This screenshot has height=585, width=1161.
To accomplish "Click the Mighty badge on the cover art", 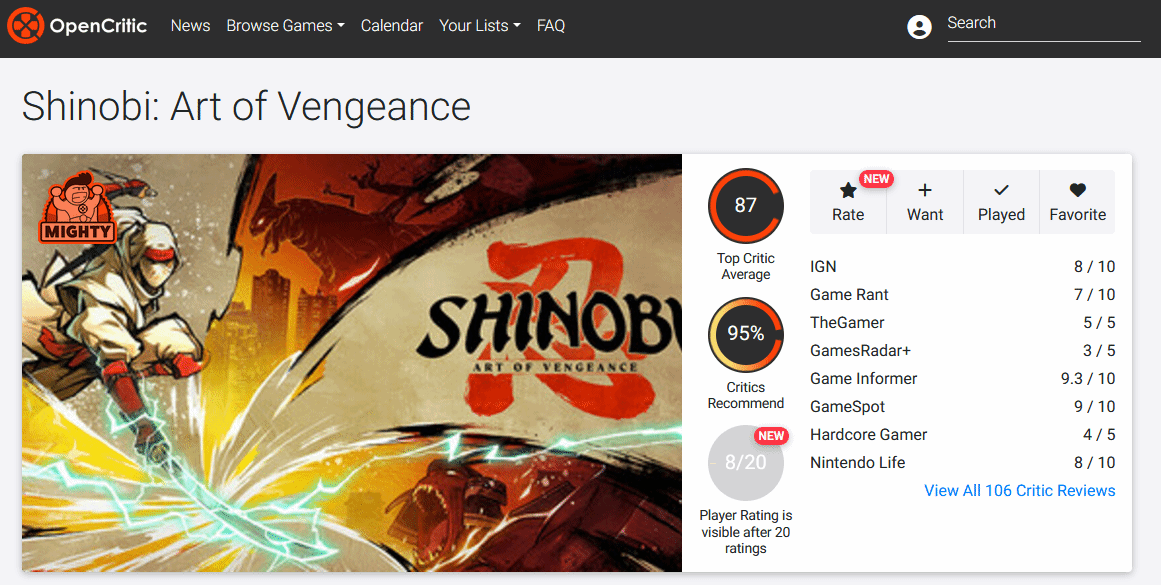I will pyautogui.click(x=77, y=207).
